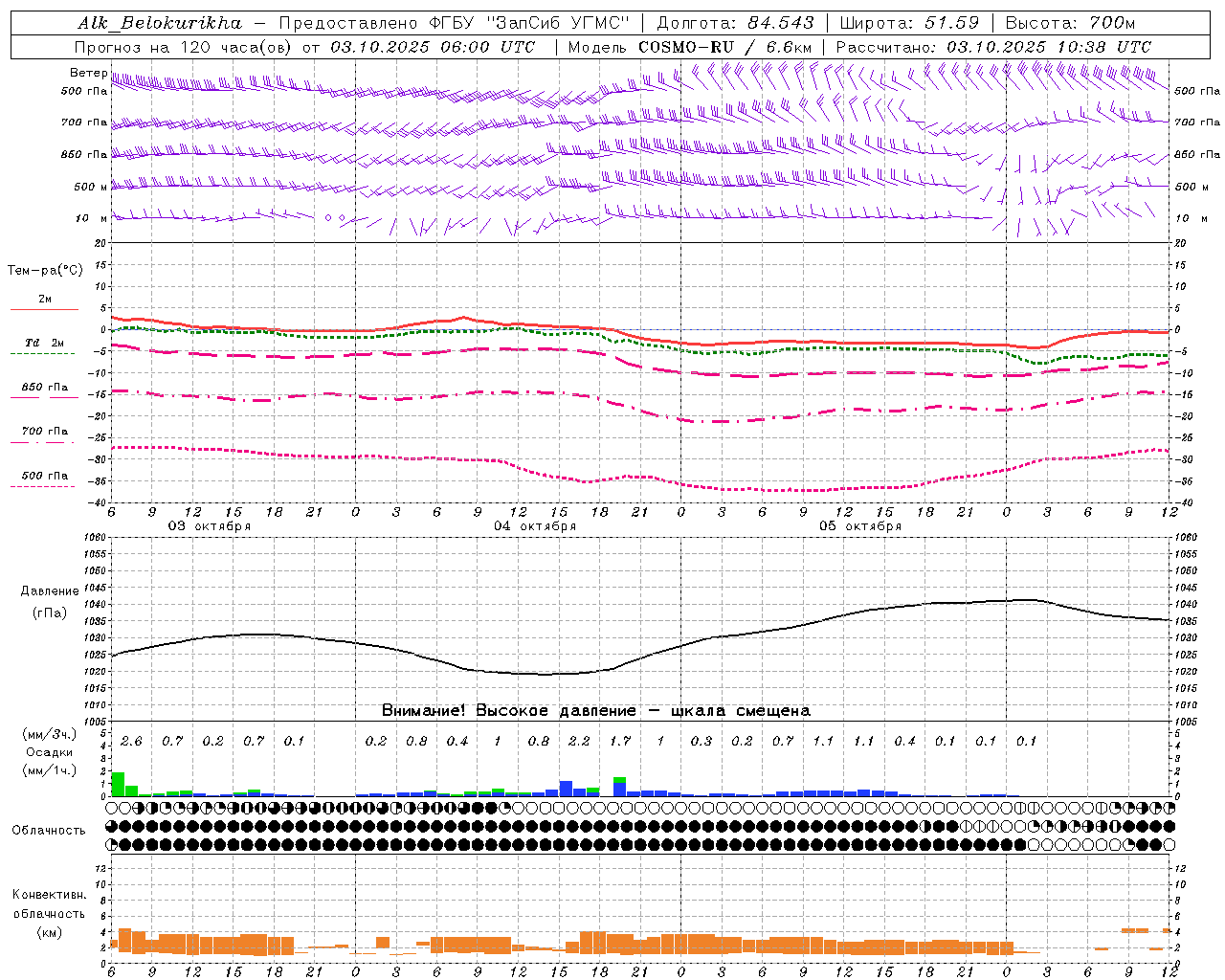This screenshot has height=980, width=1225.
Task: Click the precipitation total value 1.7
Action: point(620,742)
